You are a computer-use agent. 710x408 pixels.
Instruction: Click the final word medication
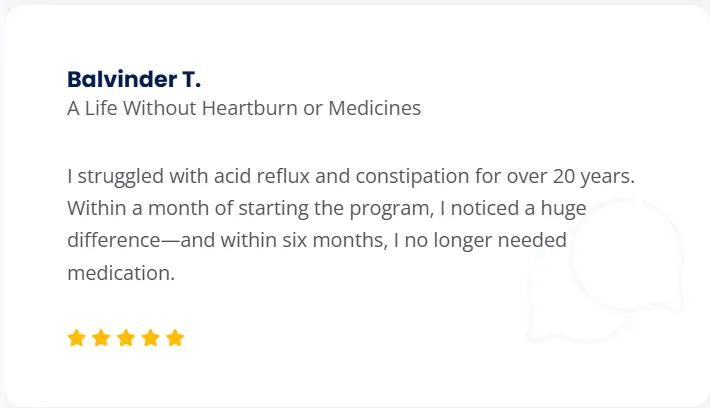pyautogui.click(x=121, y=273)
